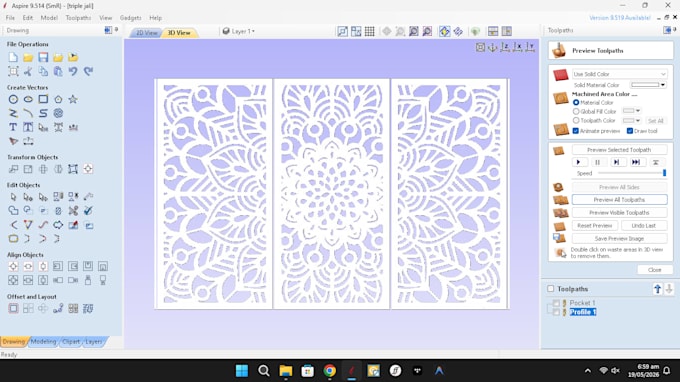The height and width of the screenshot is (382, 680).
Task: Select Toolpath Color radio button
Action: (x=576, y=120)
